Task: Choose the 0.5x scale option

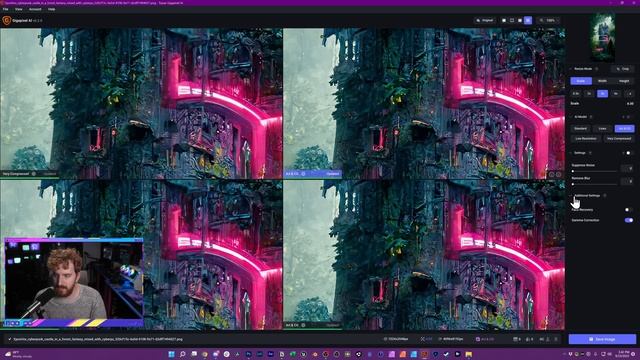Action: click(x=576, y=93)
